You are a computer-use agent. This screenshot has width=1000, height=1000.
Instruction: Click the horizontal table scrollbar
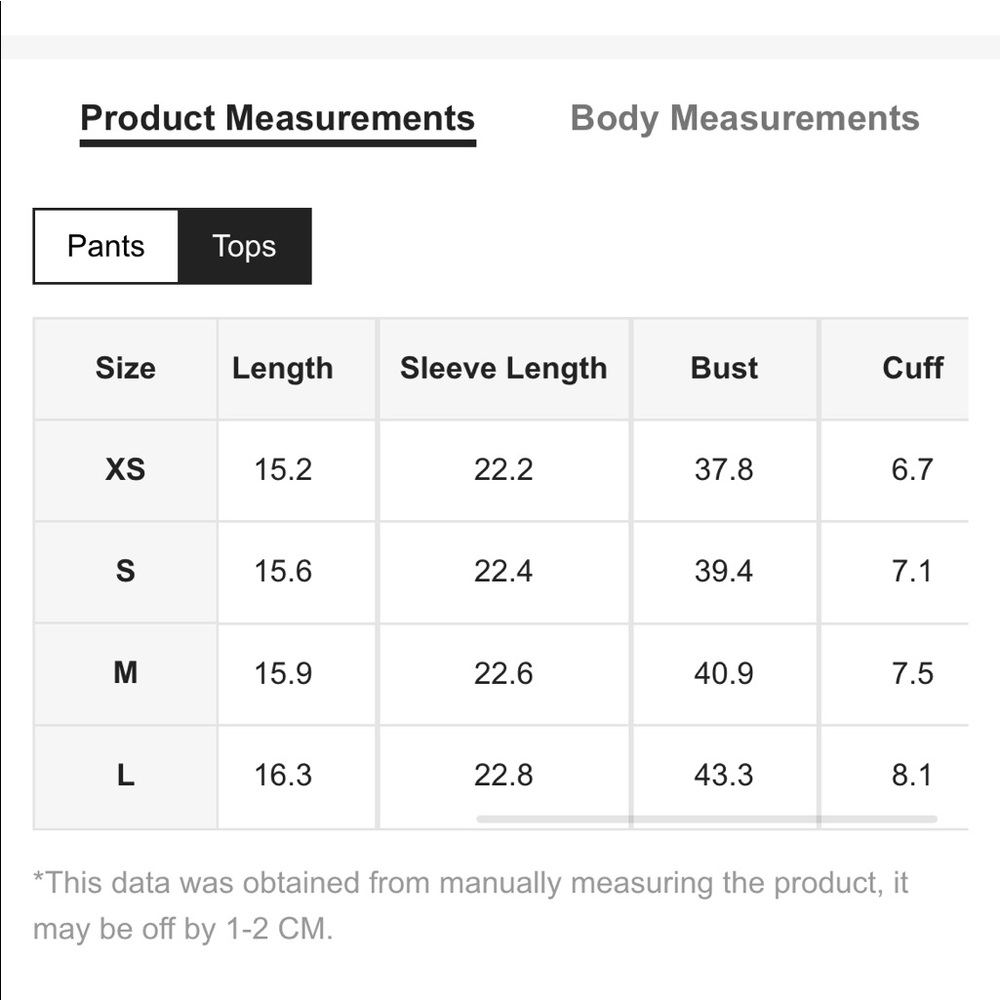(x=707, y=819)
